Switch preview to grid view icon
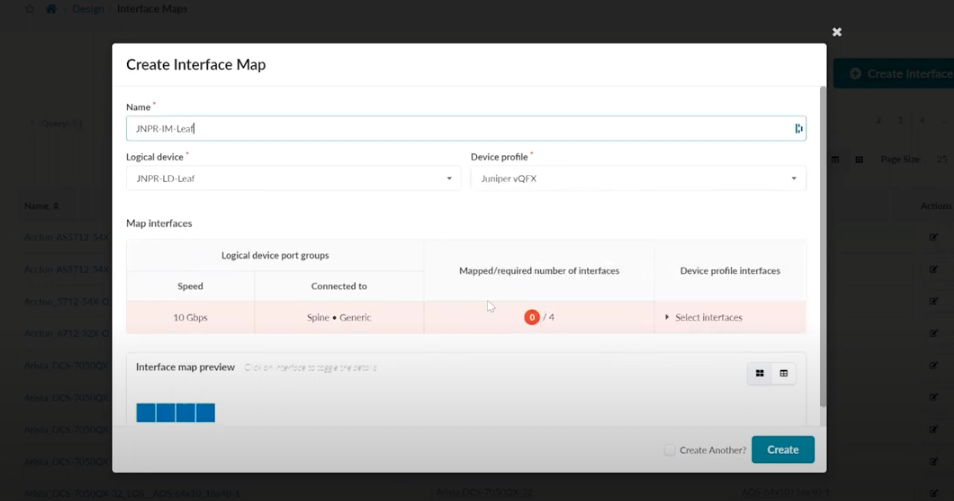954x501 pixels. coord(760,374)
